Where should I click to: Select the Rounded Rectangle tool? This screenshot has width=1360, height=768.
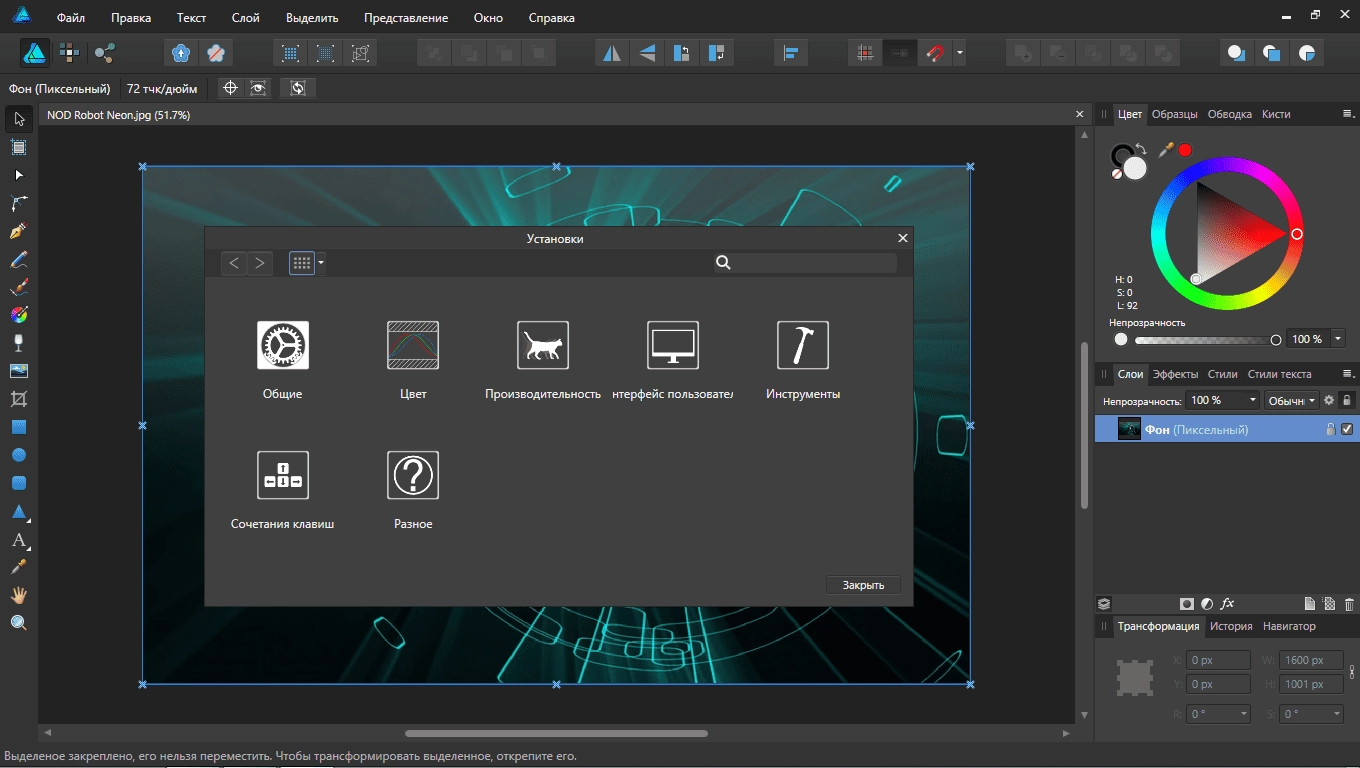[19, 483]
